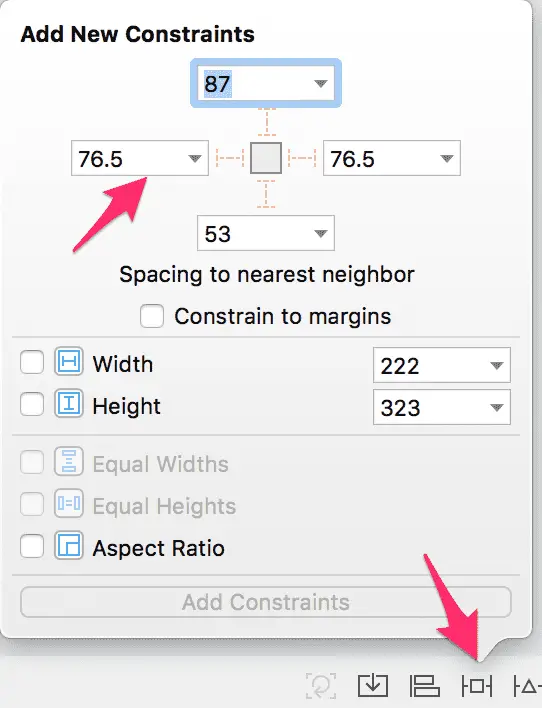Check the Width constraint checkbox

pyautogui.click(x=32, y=362)
